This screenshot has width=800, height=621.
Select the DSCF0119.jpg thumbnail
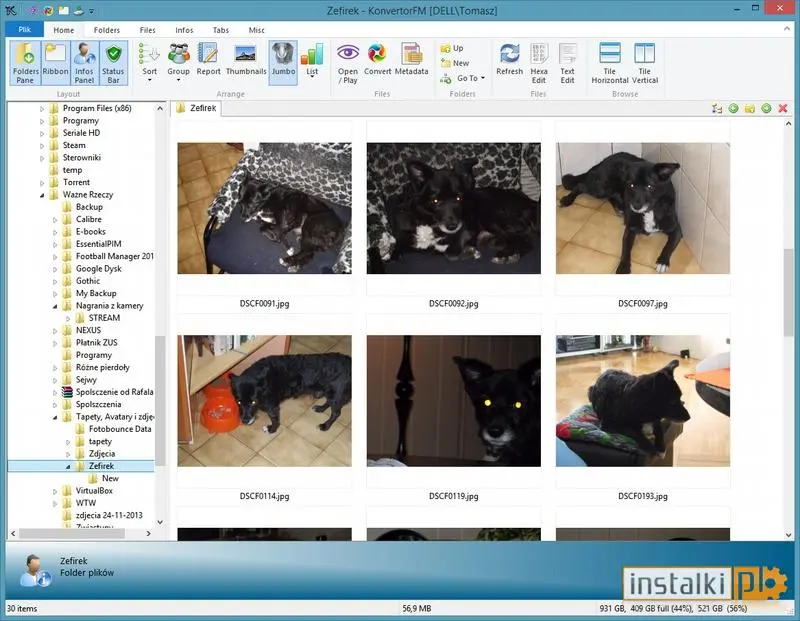454,401
